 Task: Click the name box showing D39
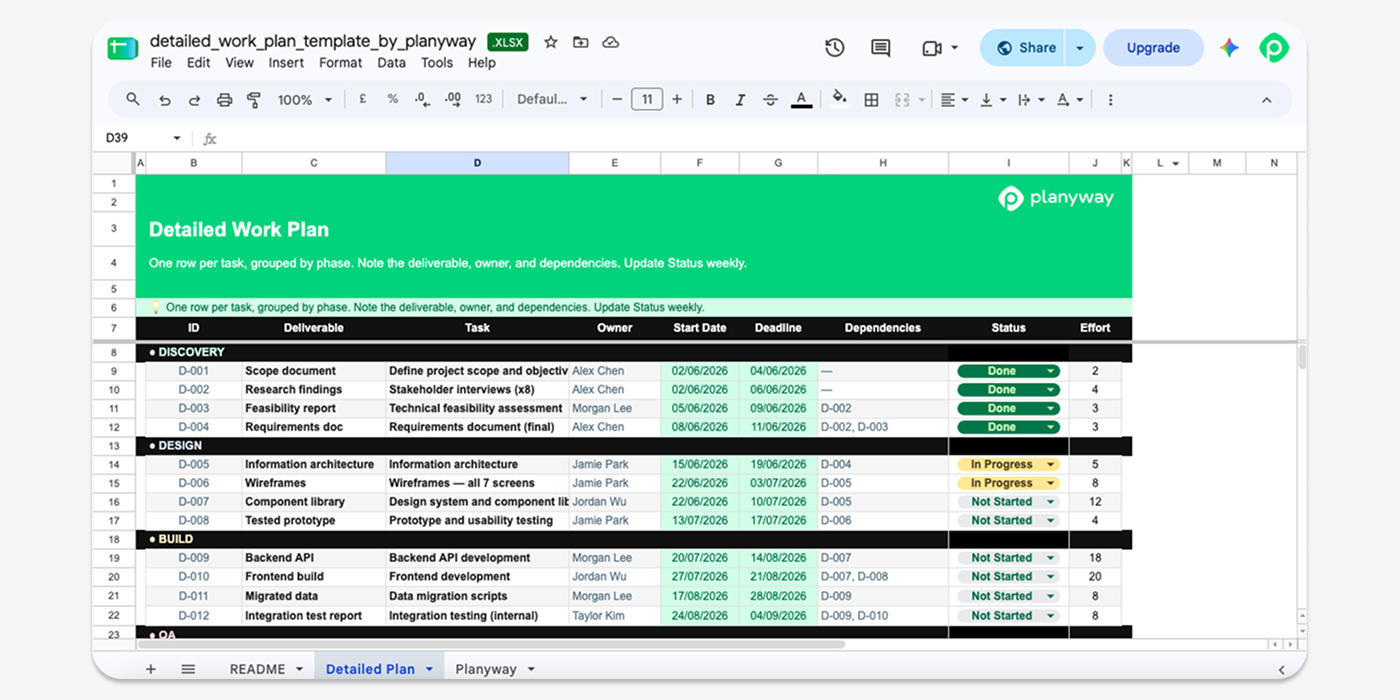point(143,138)
